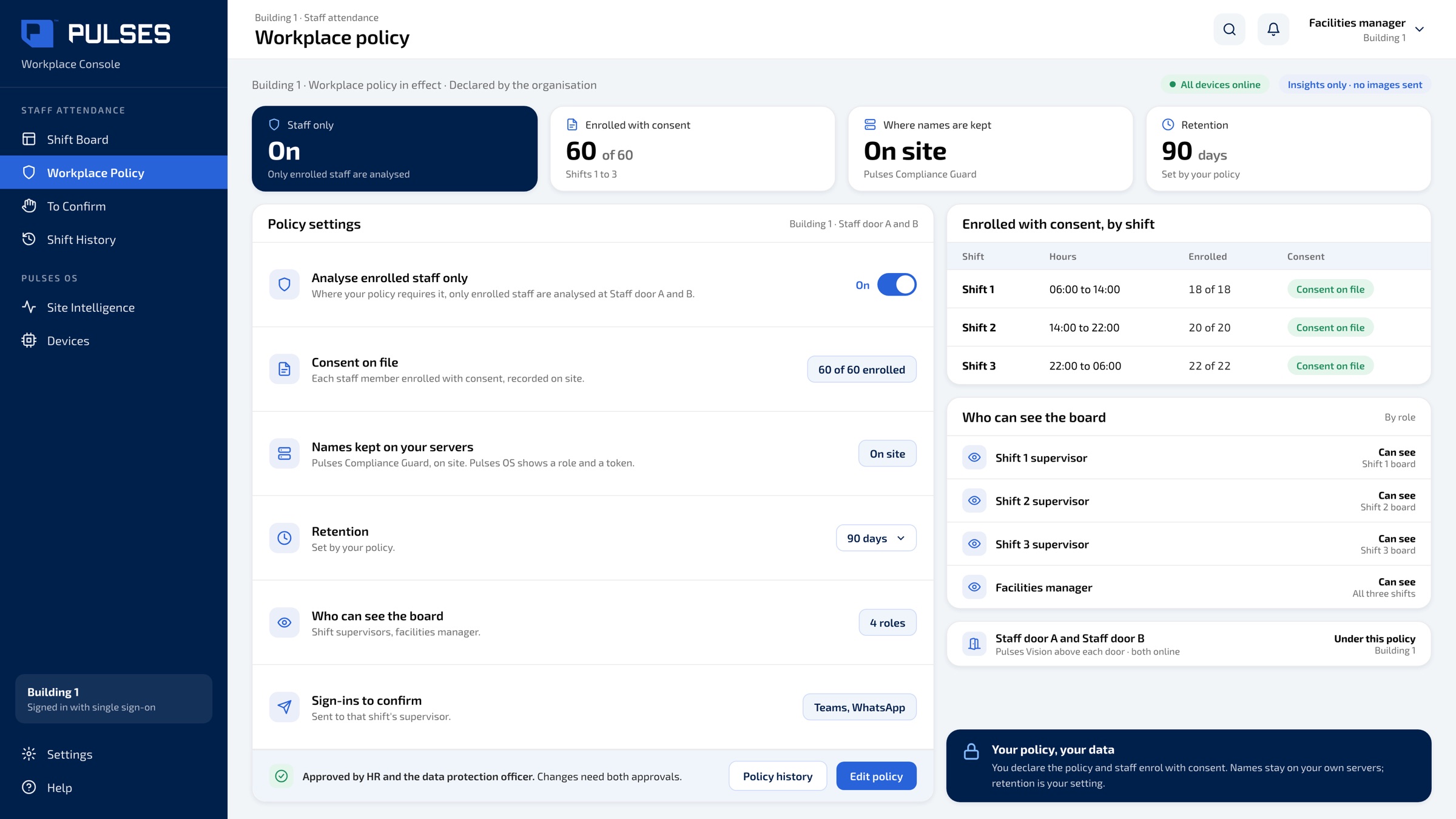
Task: Open Site Intelligence in sidebar
Action: [113, 307]
